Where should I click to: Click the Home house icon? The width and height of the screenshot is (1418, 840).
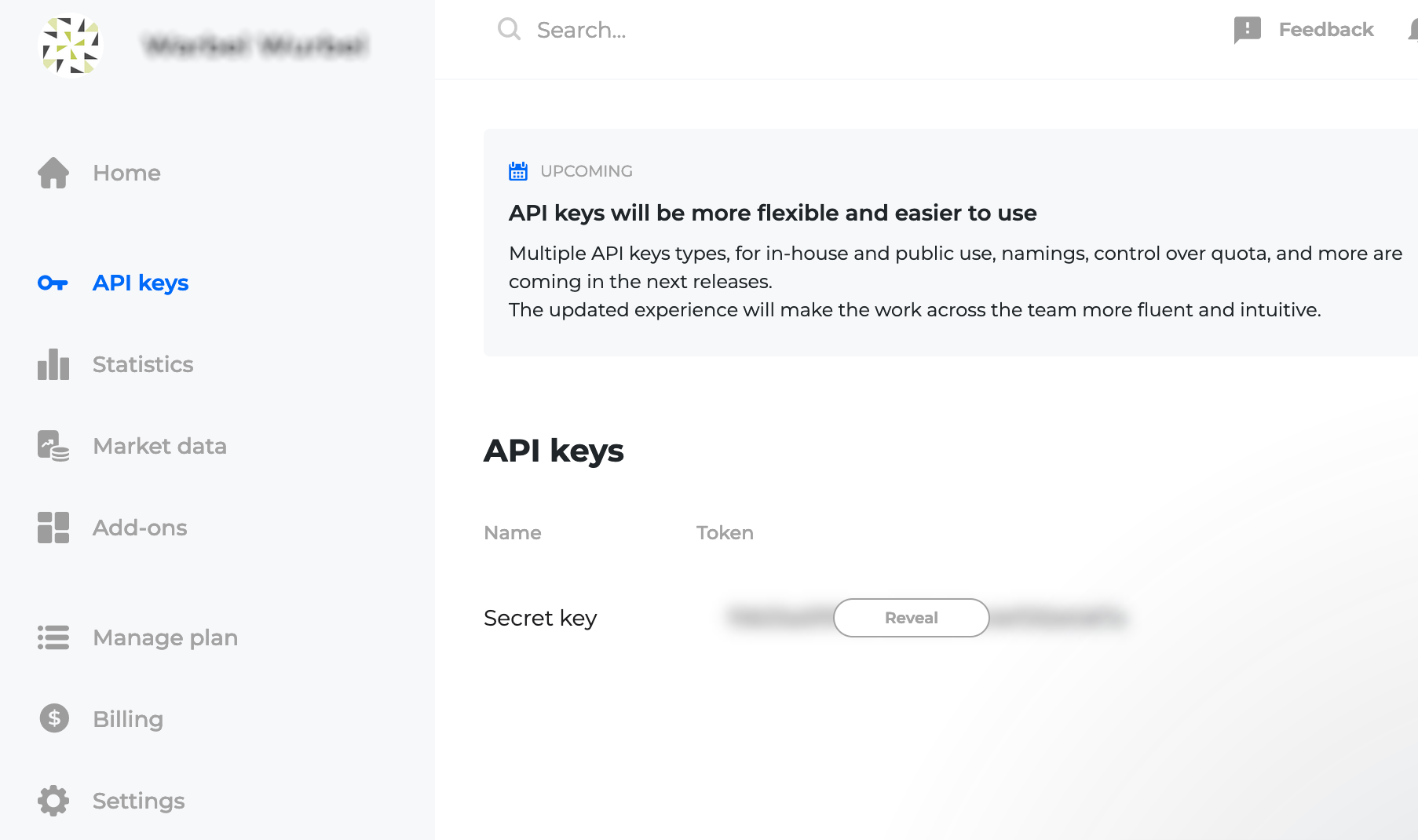[53, 173]
